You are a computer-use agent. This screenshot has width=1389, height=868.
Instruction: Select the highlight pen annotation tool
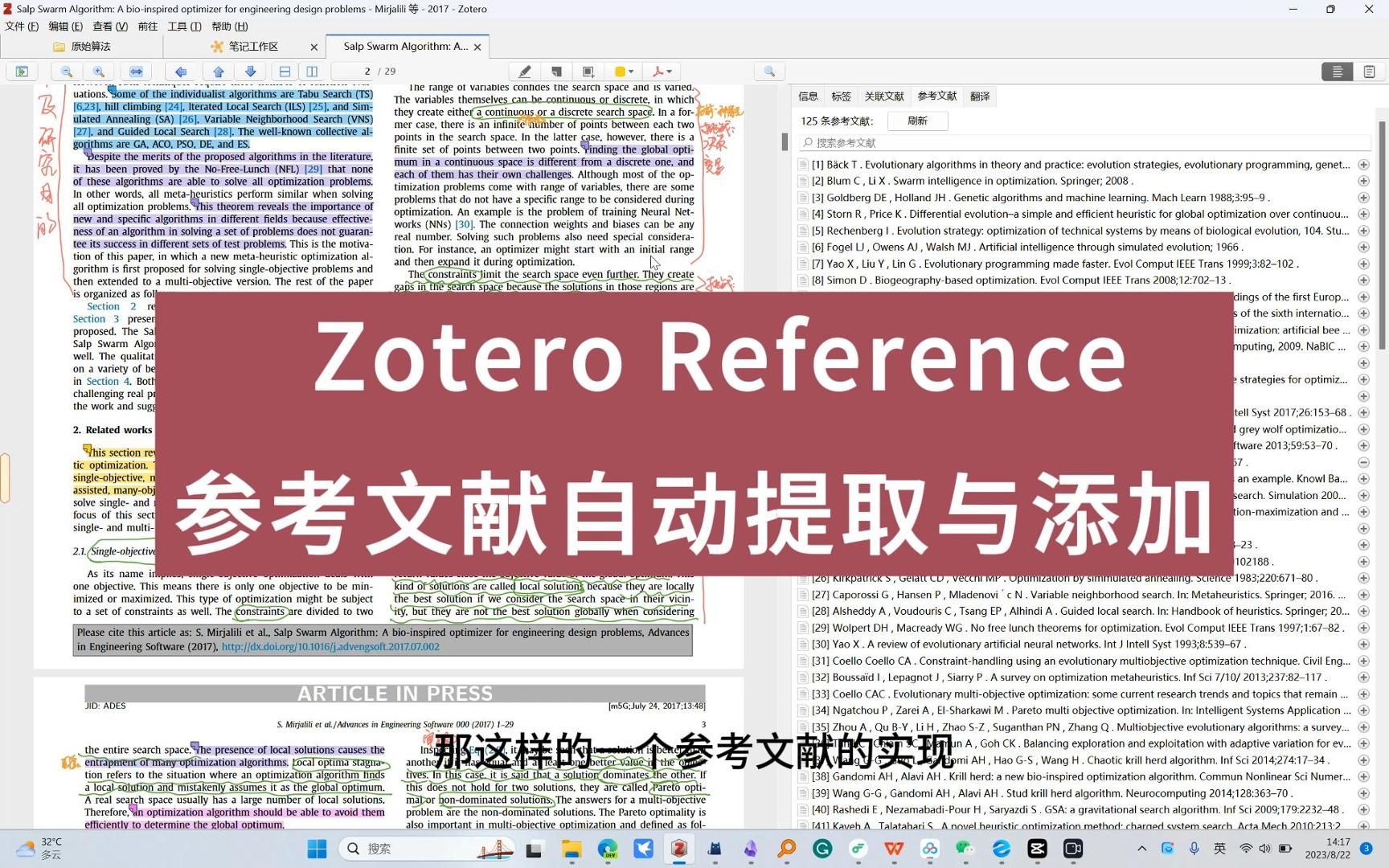pos(524,72)
